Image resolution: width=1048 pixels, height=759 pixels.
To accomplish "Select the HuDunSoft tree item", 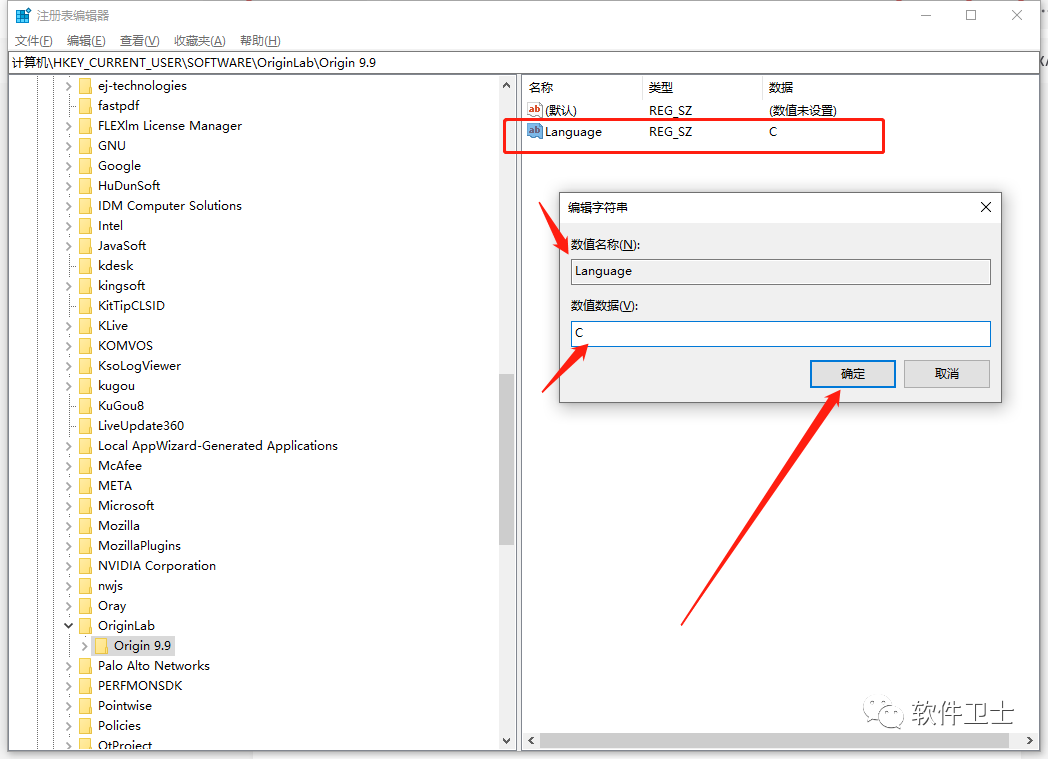I will pos(129,186).
